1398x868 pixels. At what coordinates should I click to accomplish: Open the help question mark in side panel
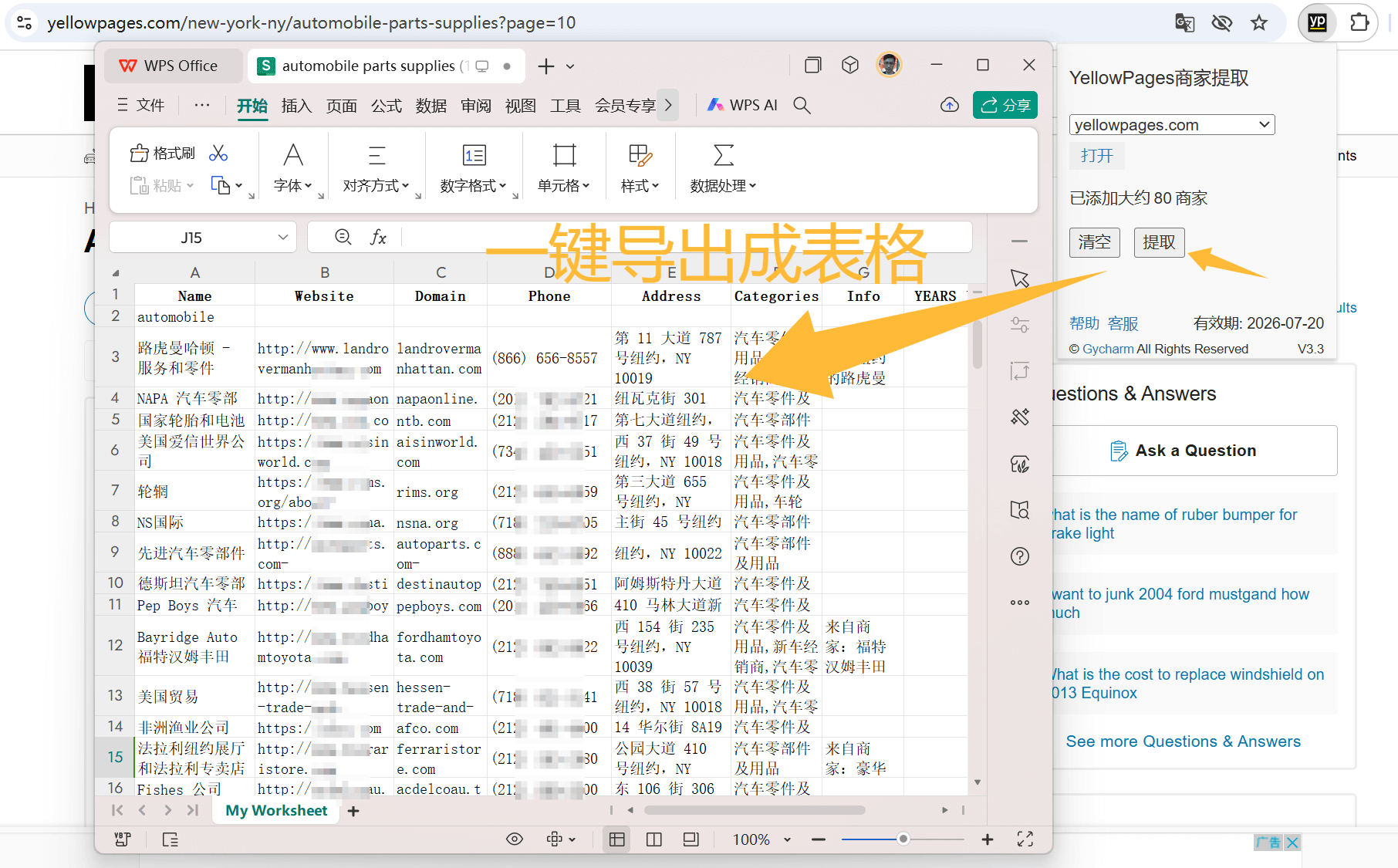coord(1020,556)
